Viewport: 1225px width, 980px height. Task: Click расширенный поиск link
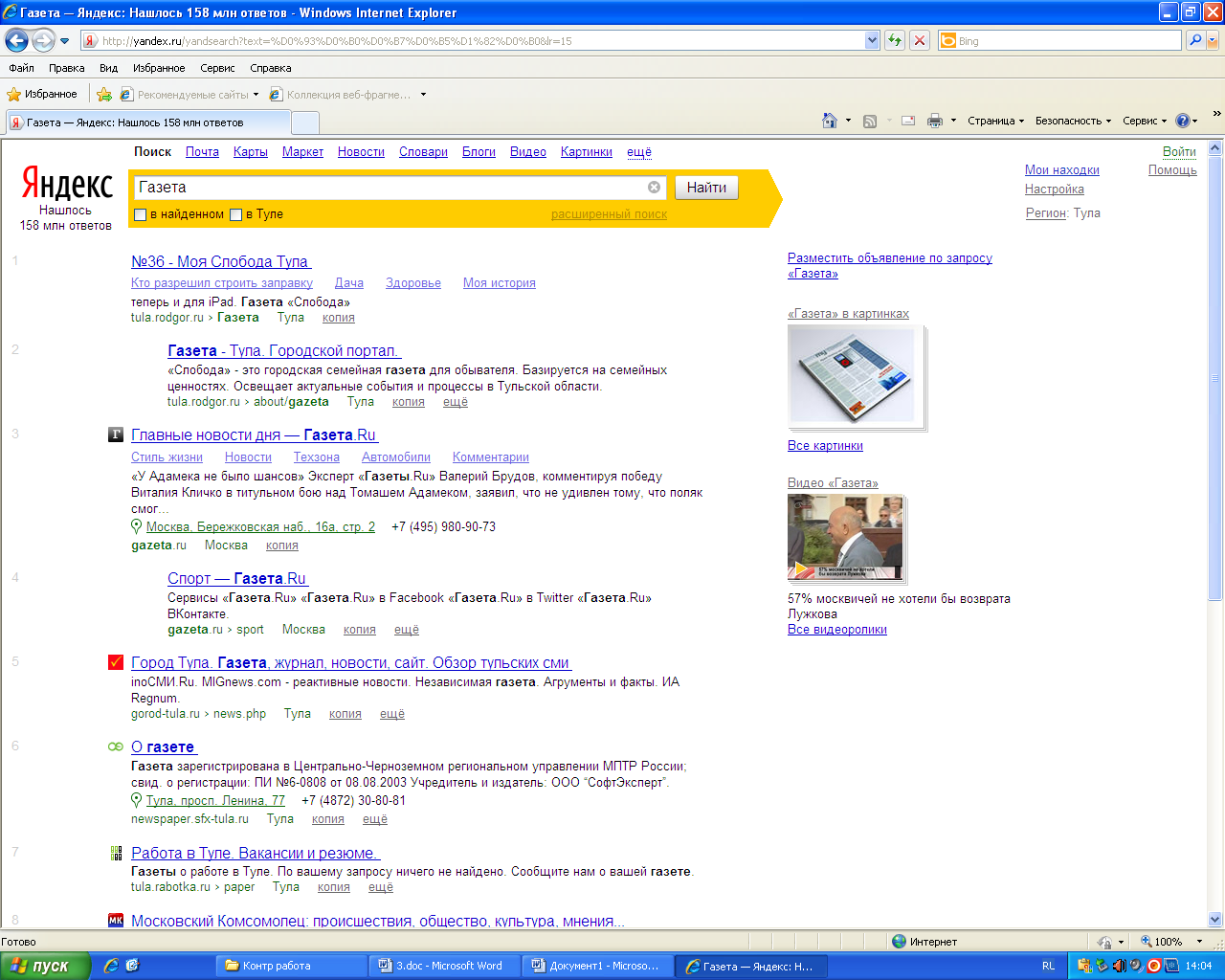(609, 214)
